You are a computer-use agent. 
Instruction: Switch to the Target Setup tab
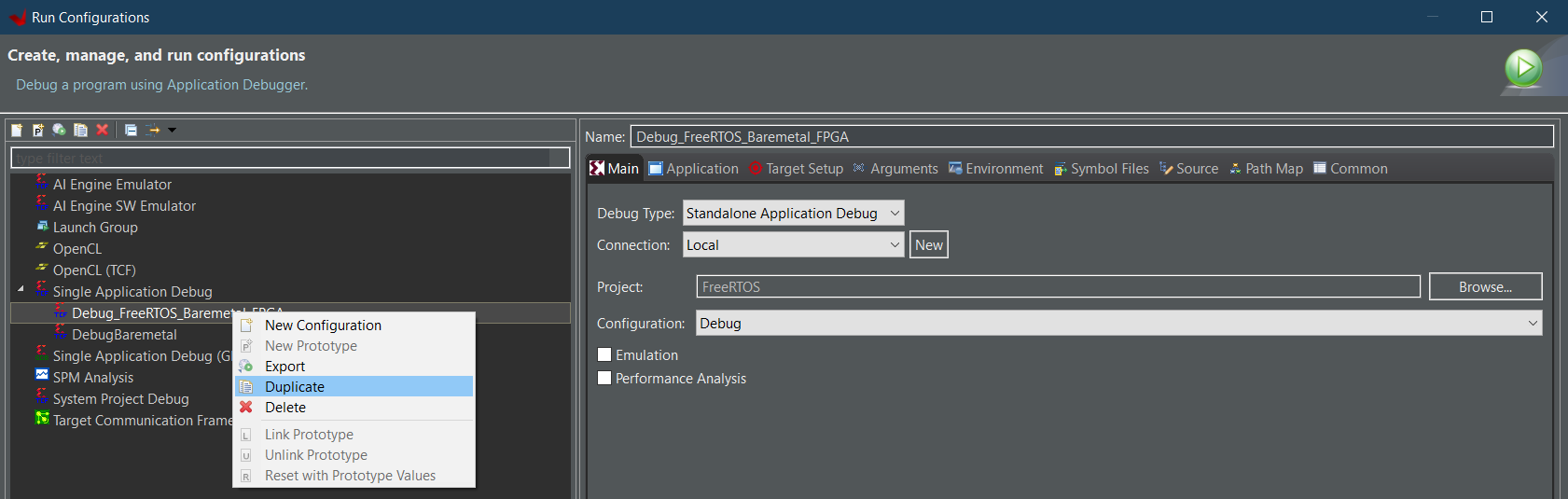[x=797, y=169]
